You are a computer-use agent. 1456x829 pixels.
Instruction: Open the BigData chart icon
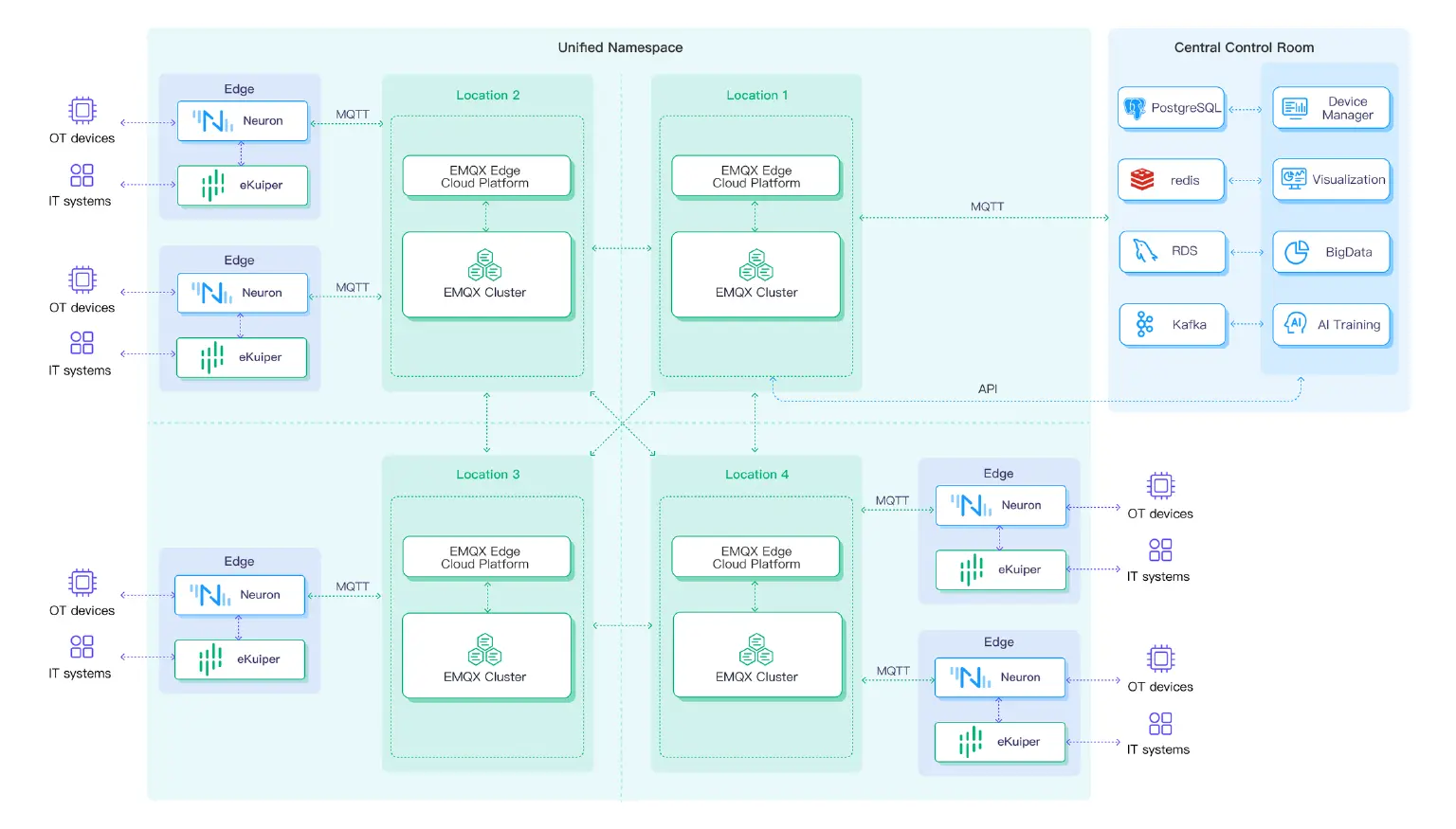[x=1295, y=252]
